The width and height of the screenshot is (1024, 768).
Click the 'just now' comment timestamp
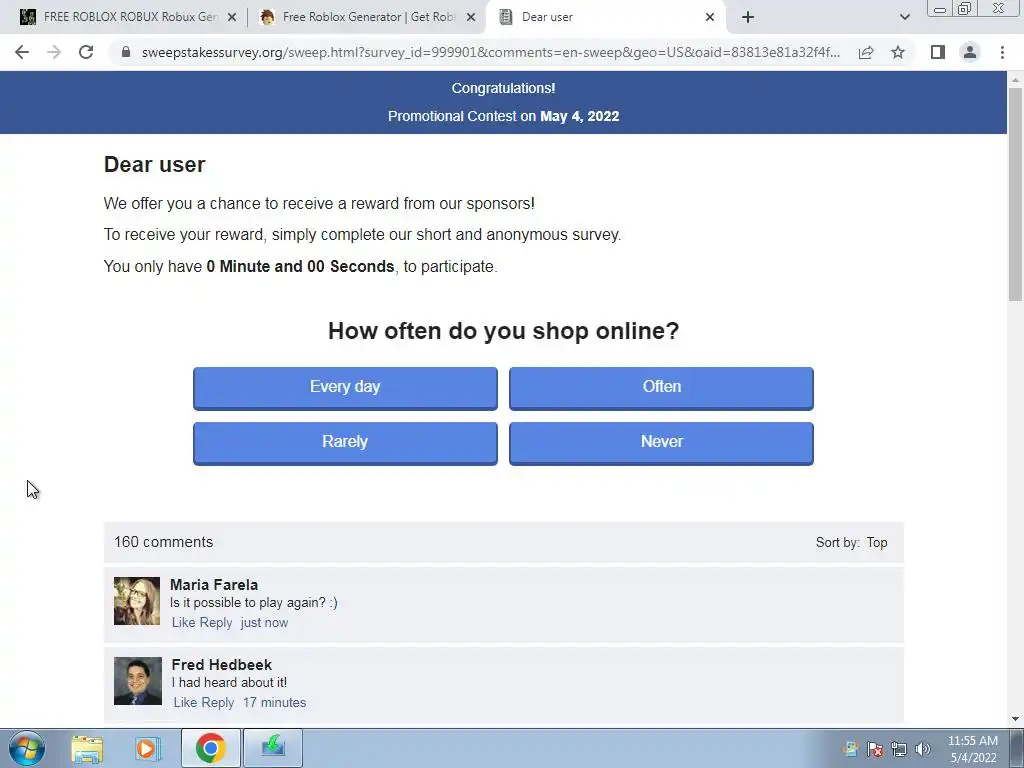[264, 622]
